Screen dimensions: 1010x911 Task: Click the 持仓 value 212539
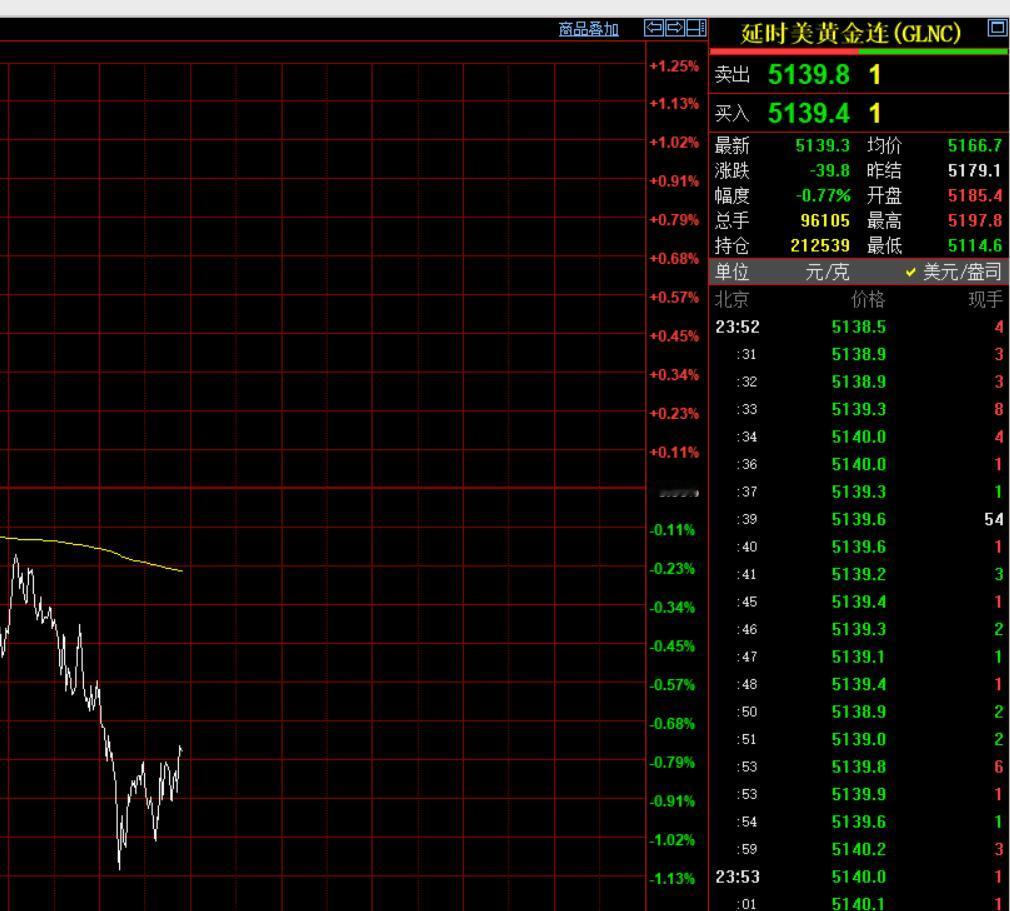[x=820, y=245]
